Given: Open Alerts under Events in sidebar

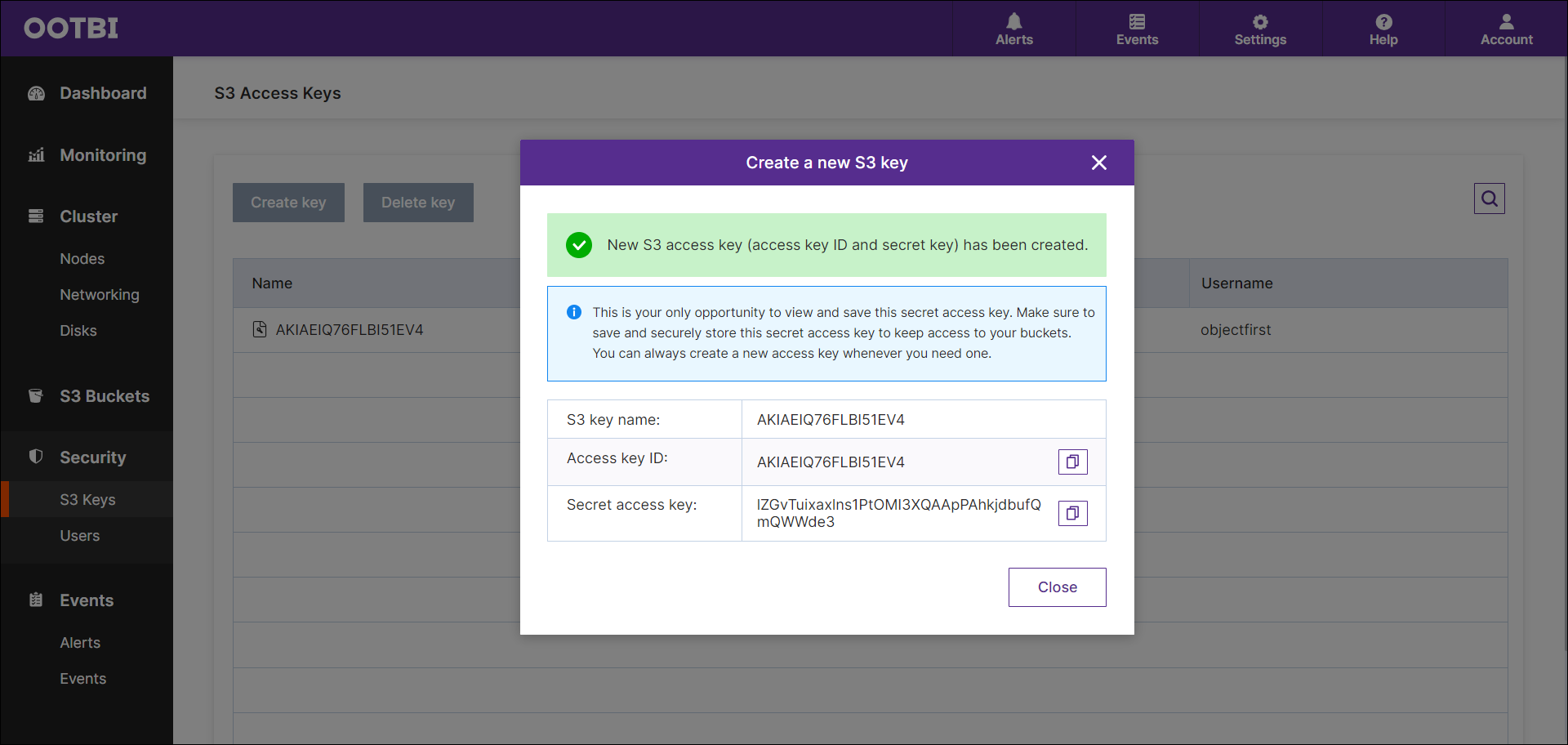Looking at the screenshot, I should click(80, 643).
